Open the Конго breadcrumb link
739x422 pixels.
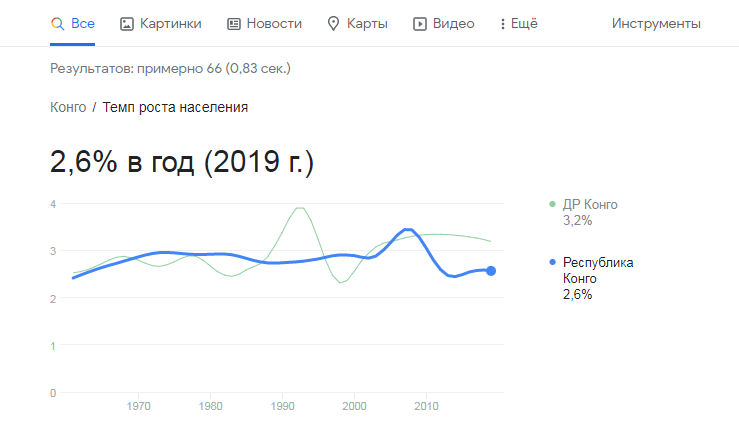point(68,108)
